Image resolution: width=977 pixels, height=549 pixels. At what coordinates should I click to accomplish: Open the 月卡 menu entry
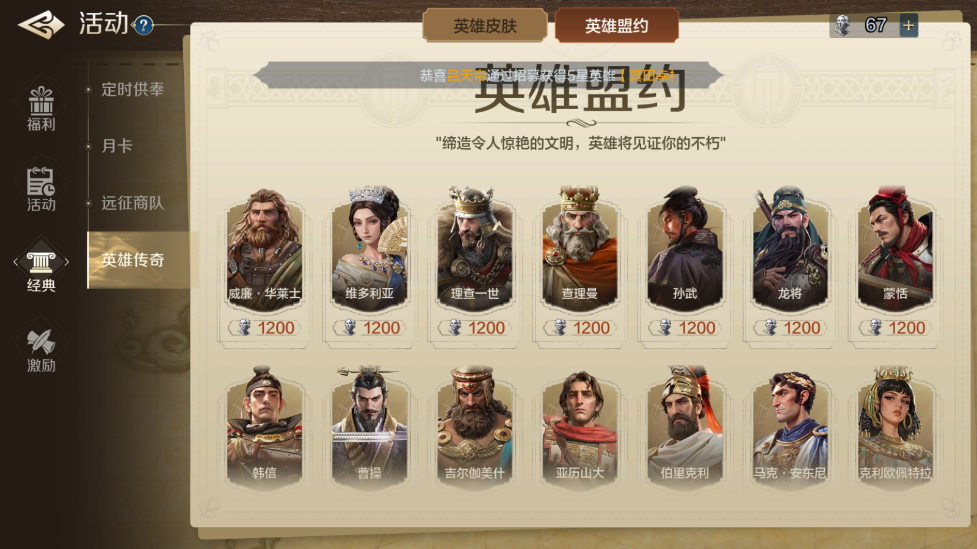pyautogui.click(x=117, y=146)
